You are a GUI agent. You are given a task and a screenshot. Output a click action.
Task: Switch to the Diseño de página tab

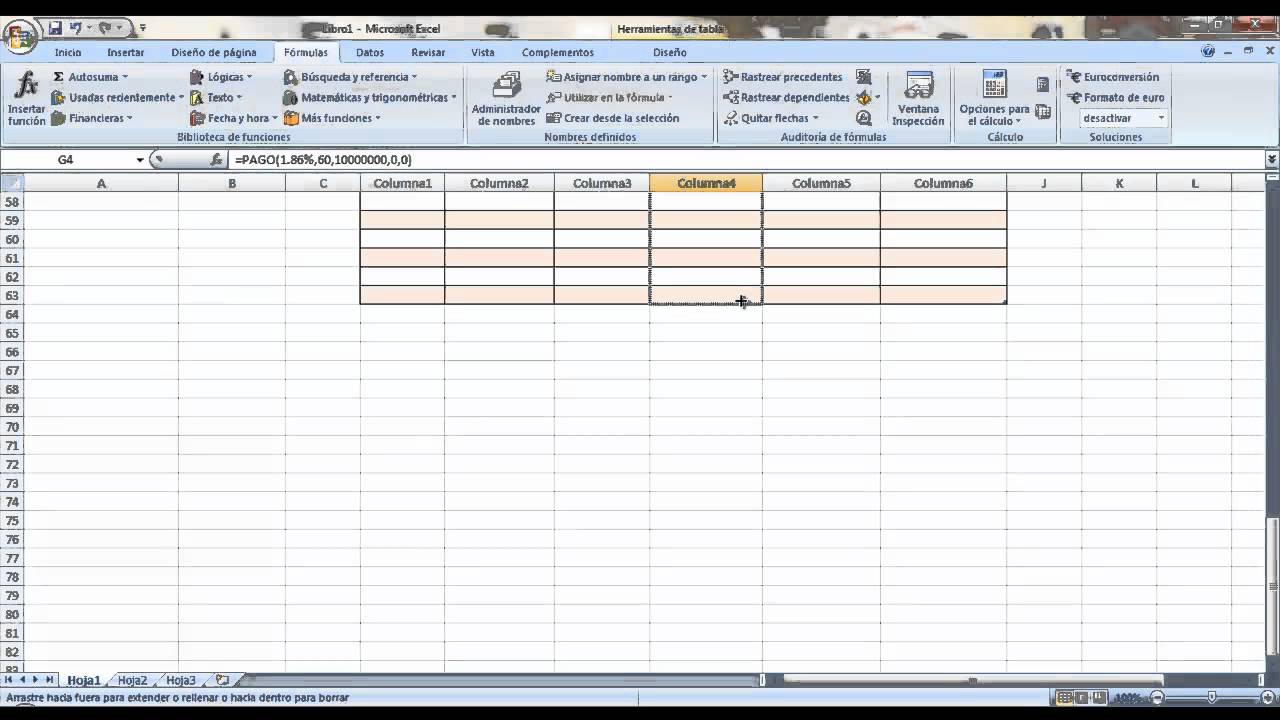(214, 52)
